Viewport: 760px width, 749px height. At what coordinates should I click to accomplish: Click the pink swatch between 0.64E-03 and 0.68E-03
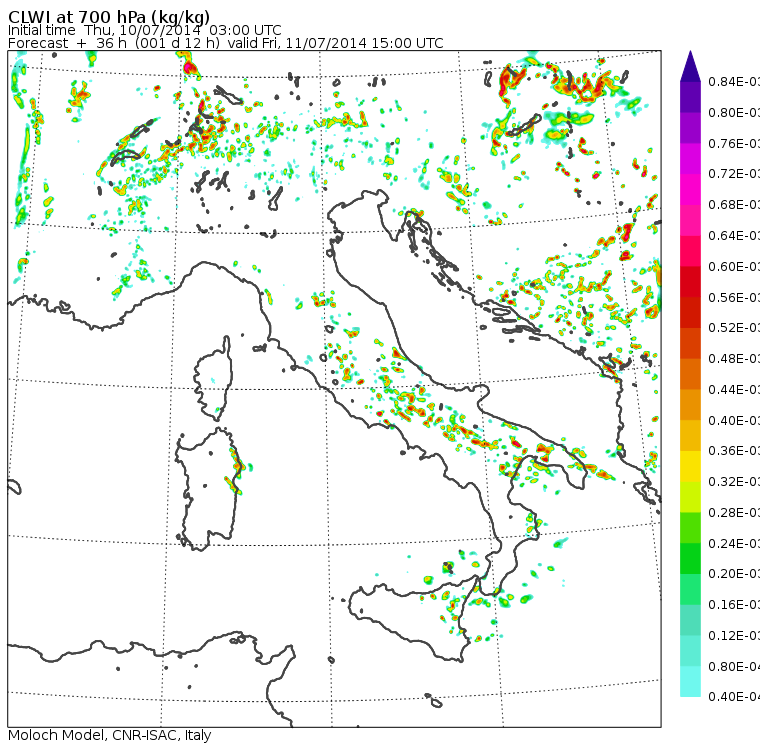click(690, 220)
